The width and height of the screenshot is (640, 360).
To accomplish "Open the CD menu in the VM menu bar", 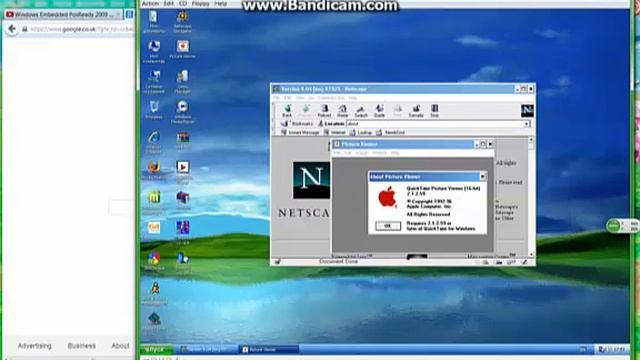I will (183, 3).
